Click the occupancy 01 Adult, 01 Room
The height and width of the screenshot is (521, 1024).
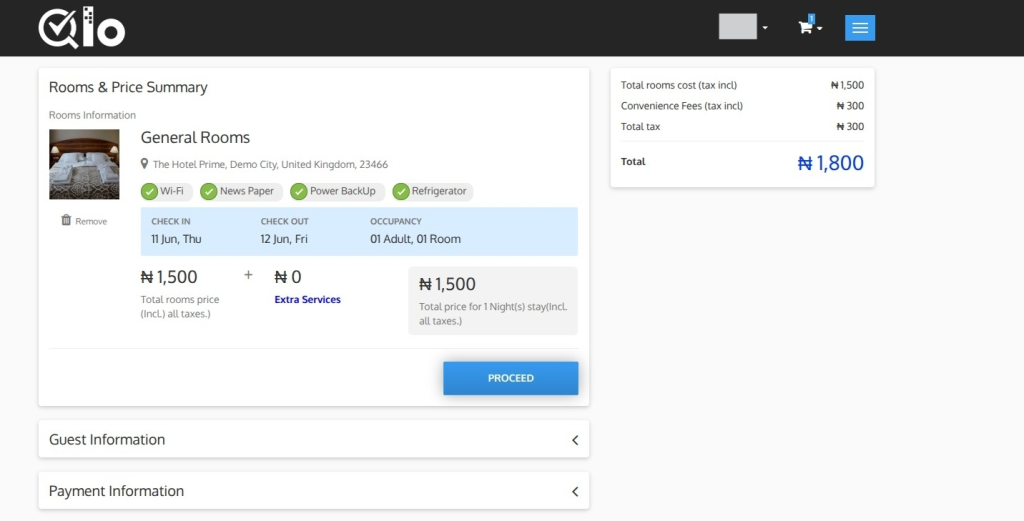(x=415, y=239)
